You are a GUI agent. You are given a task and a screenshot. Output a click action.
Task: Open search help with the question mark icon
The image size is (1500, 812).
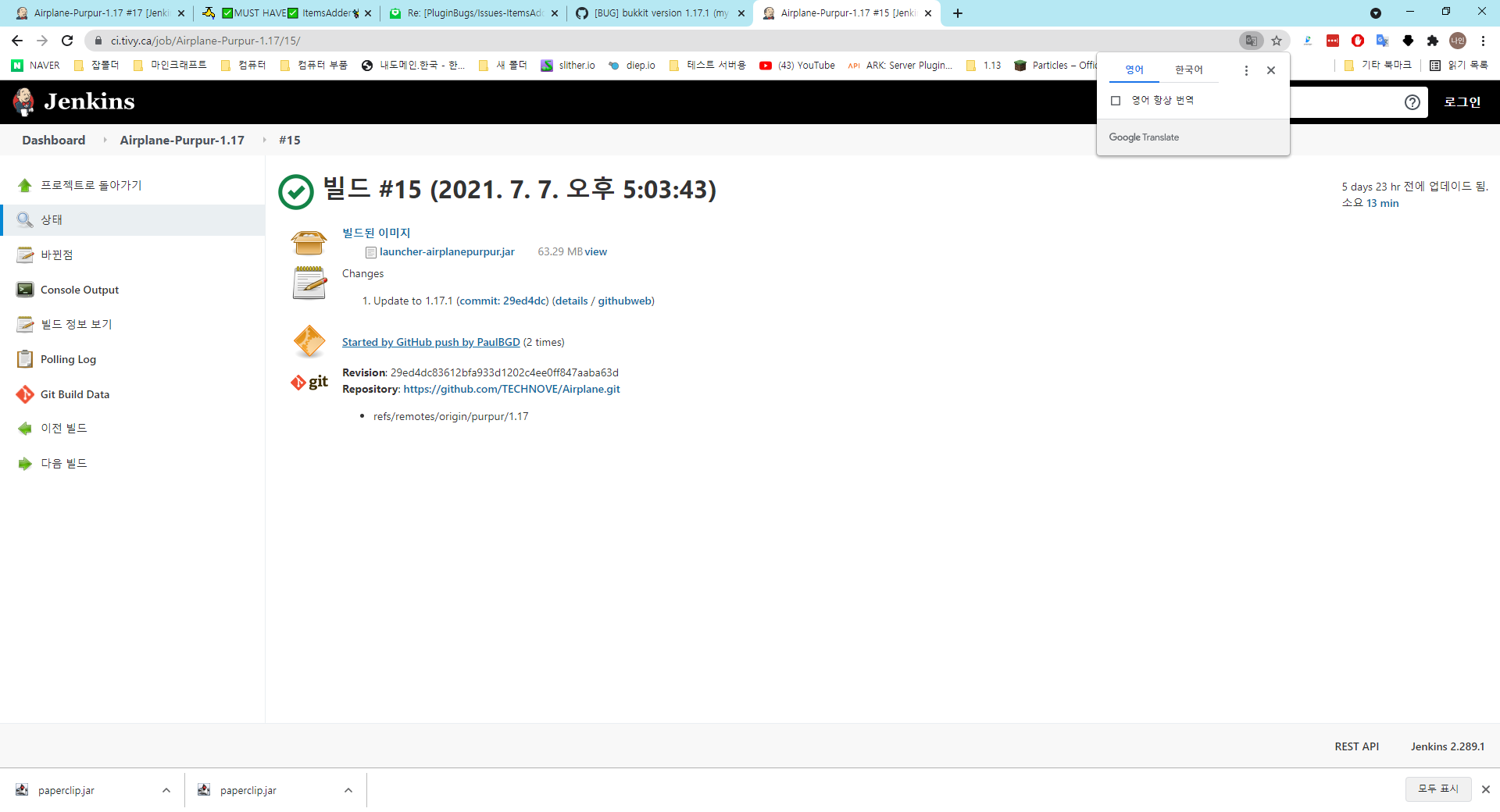tap(1412, 101)
